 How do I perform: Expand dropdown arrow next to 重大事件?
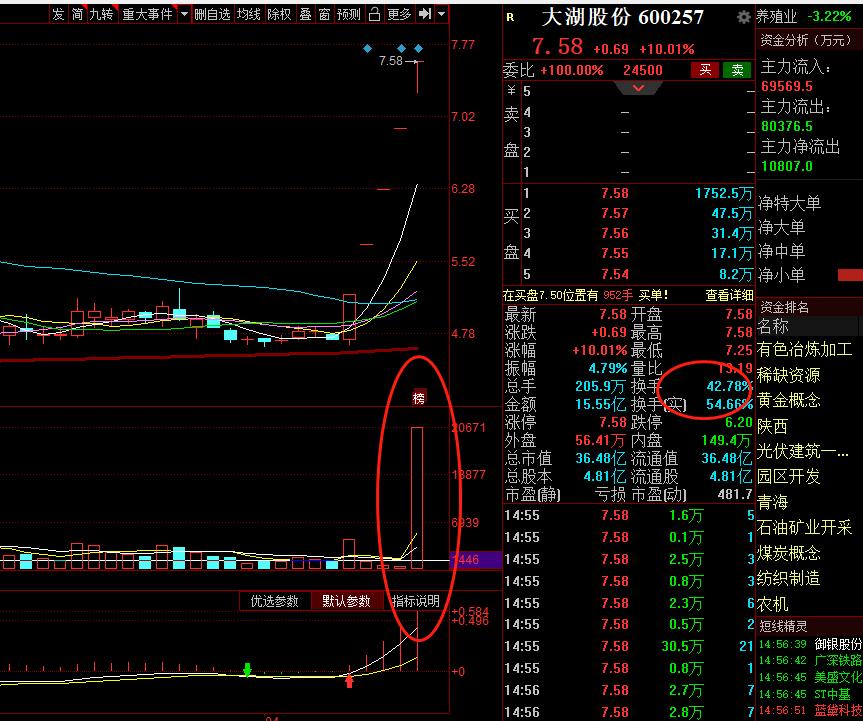(184, 14)
